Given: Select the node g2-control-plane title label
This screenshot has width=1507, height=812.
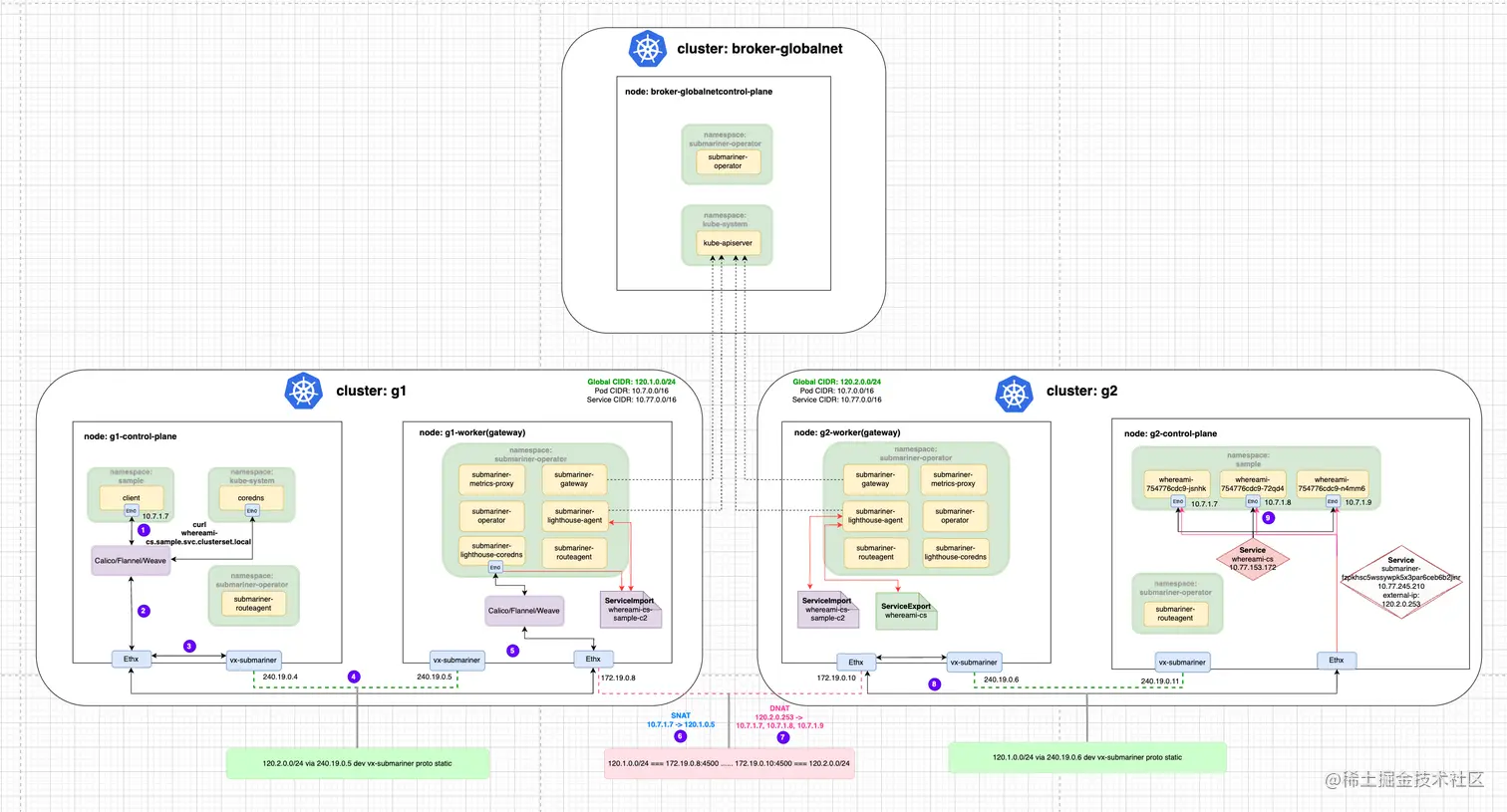Looking at the screenshot, I should 1170,433.
